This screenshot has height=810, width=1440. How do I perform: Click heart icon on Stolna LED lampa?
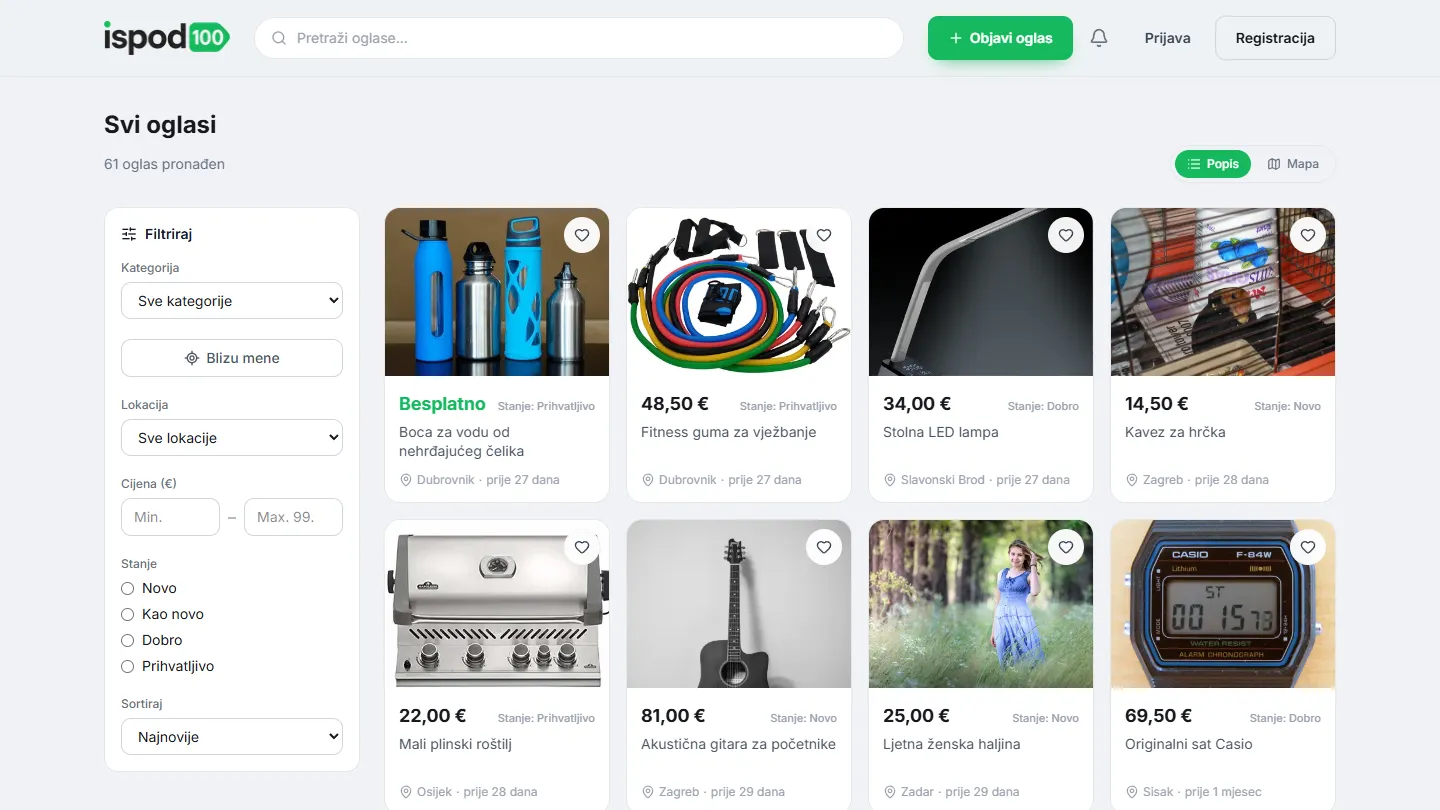click(x=1066, y=236)
